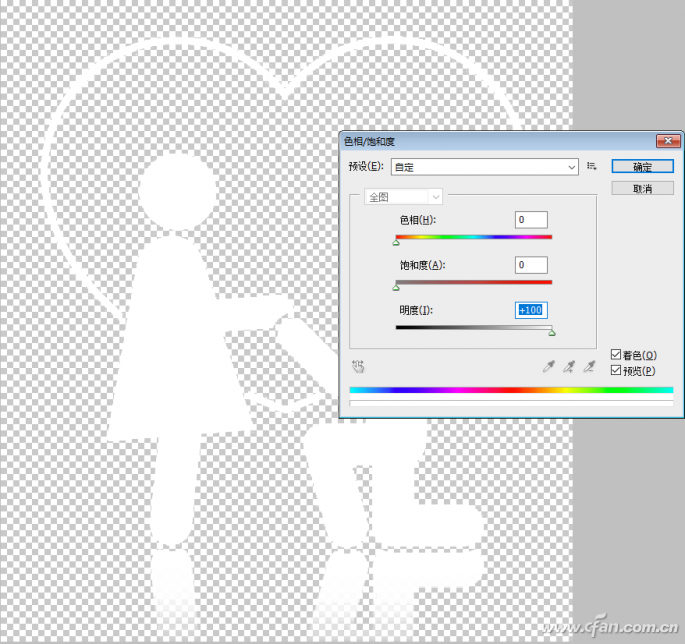This screenshot has height=644, width=685.
Task: Select the on-image adjustment hand tool
Action: (358, 366)
